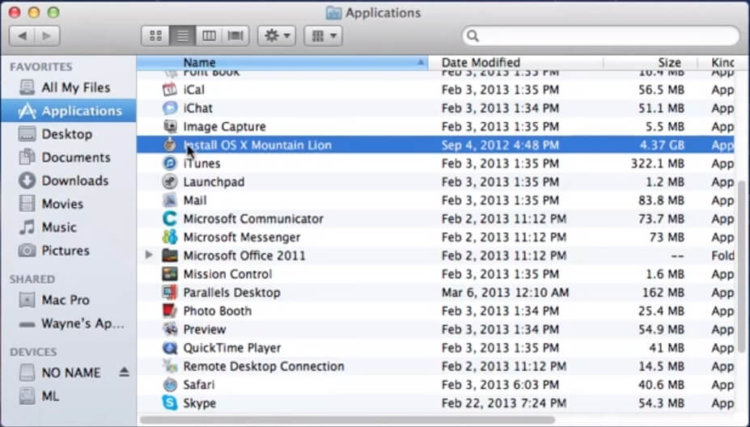The width and height of the screenshot is (750, 427).
Task: Open the Action gear dropdown
Action: point(276,36)
